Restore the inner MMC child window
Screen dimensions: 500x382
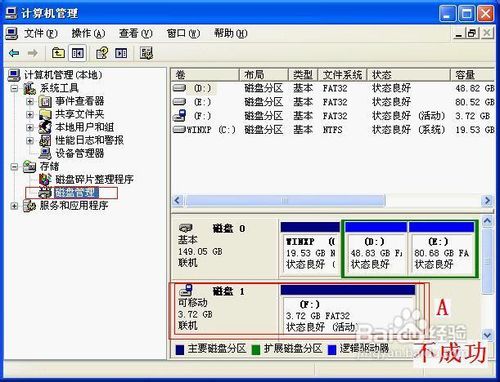[x=472, y=33]
